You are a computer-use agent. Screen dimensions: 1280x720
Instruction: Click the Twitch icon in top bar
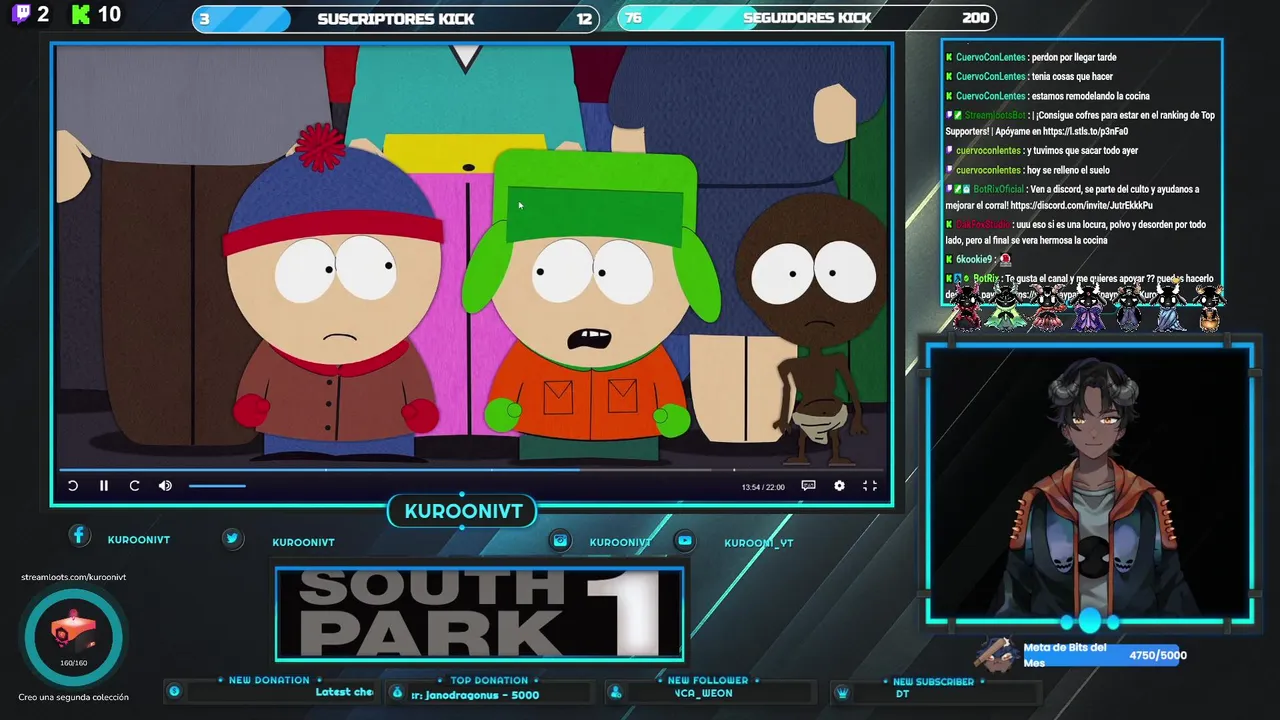20,15
